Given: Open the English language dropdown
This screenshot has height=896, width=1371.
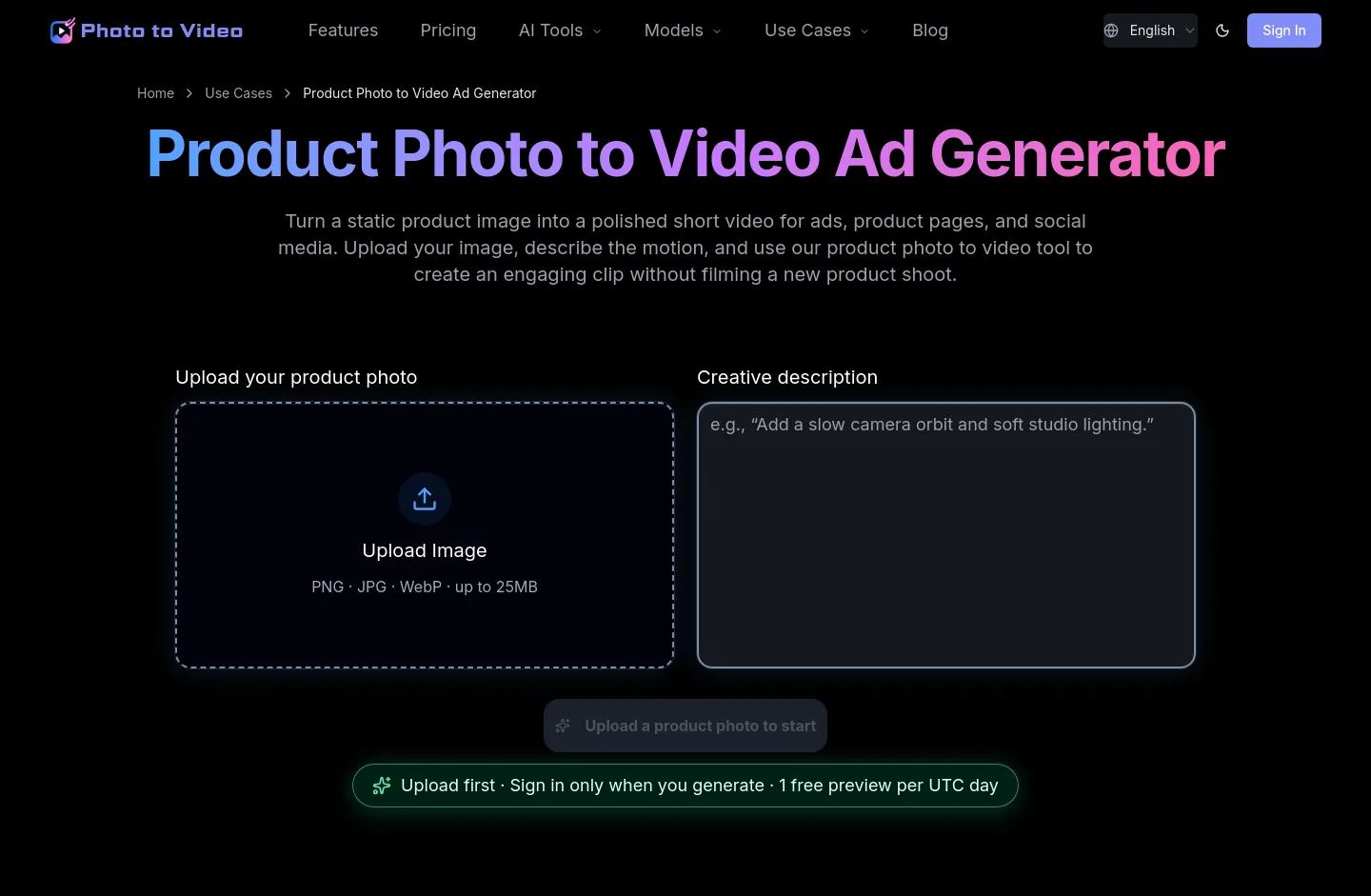Looking at the screenshot, I should pos(1150,30).
